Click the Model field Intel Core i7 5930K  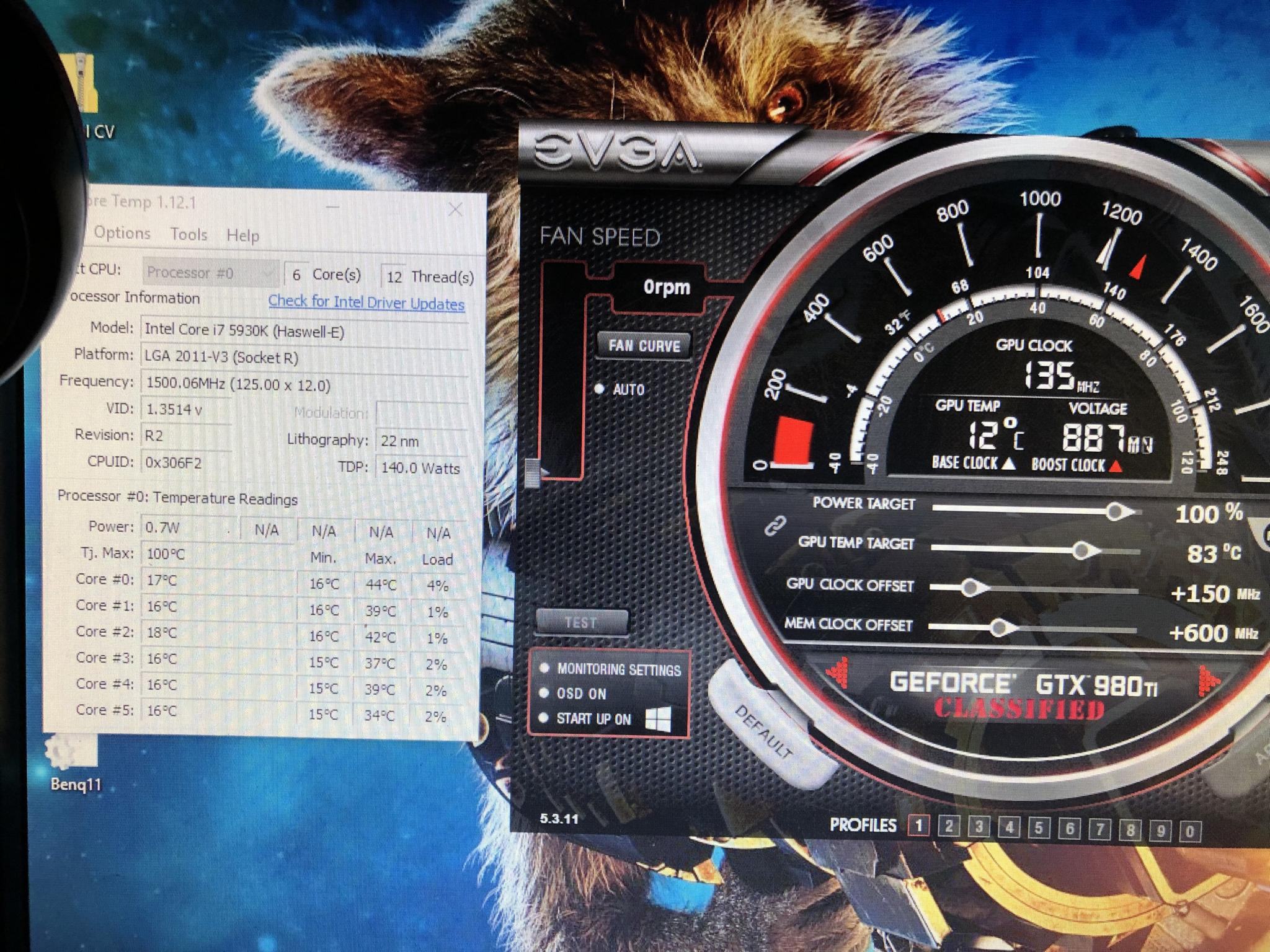[x=304, y=330]
